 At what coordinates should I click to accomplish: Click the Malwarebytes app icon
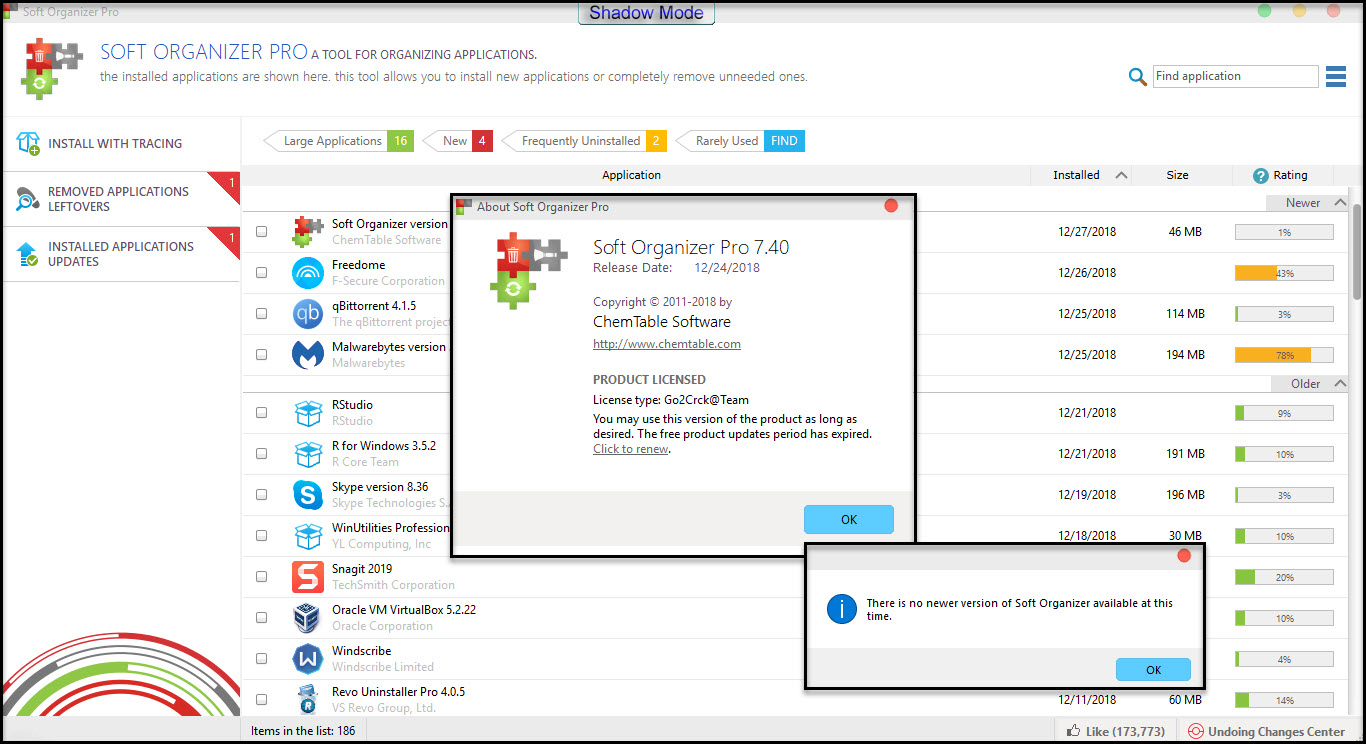click(x=308, y=354)
